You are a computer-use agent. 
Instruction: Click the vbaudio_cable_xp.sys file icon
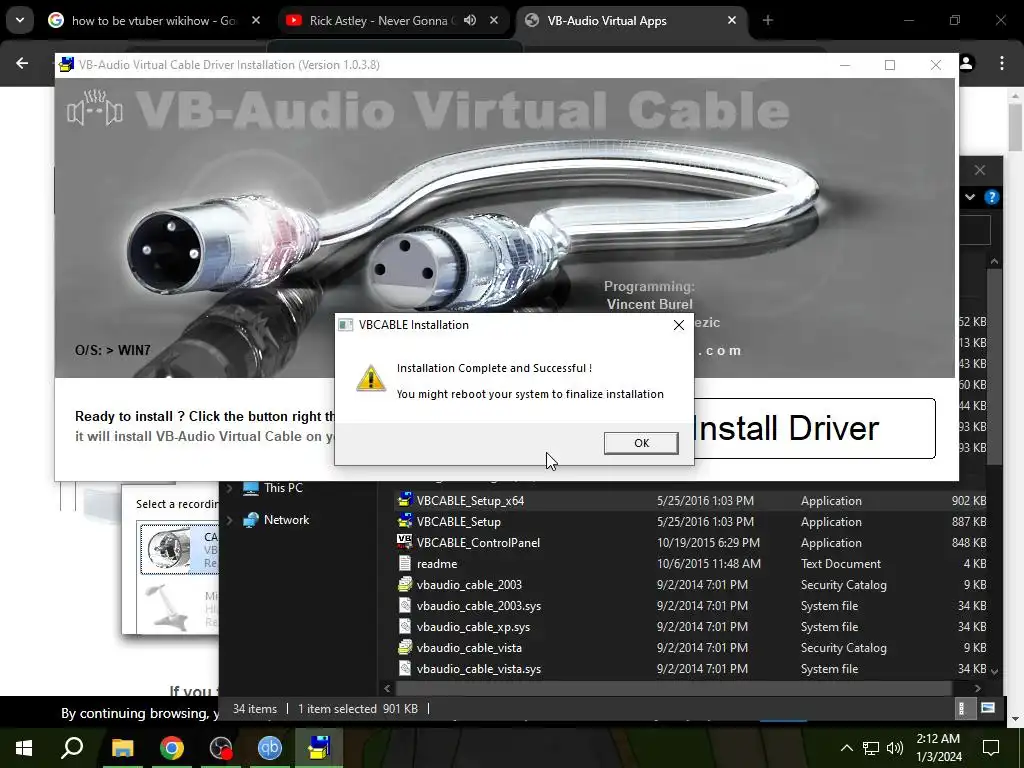405,626
